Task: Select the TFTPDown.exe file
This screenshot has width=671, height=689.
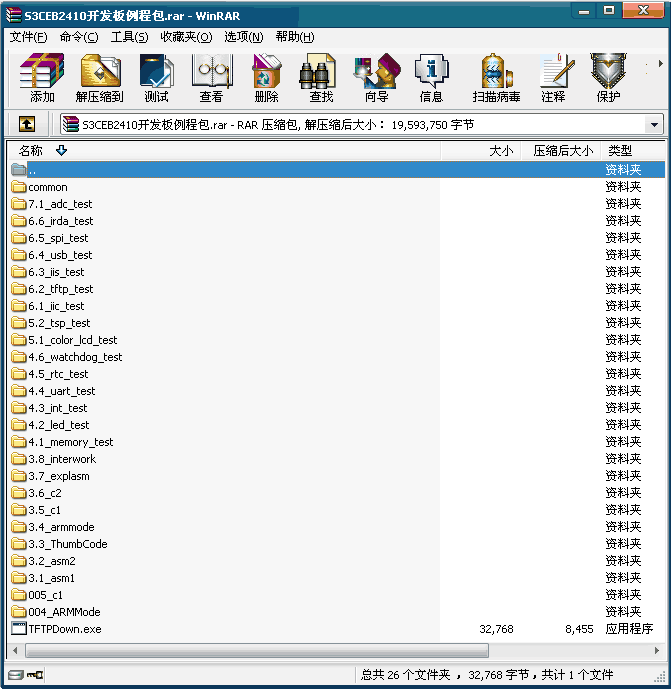Action: [x=56, y=629]
